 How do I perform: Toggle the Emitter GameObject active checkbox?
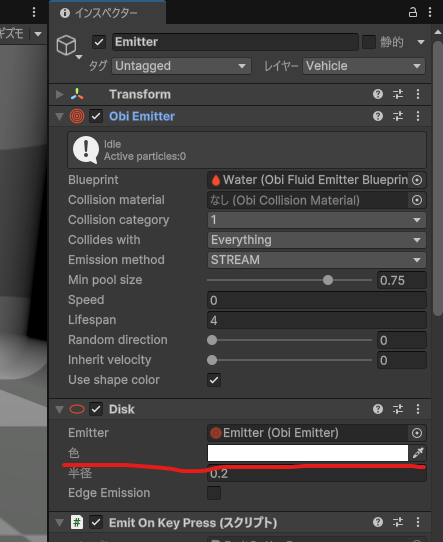point(98,42)
